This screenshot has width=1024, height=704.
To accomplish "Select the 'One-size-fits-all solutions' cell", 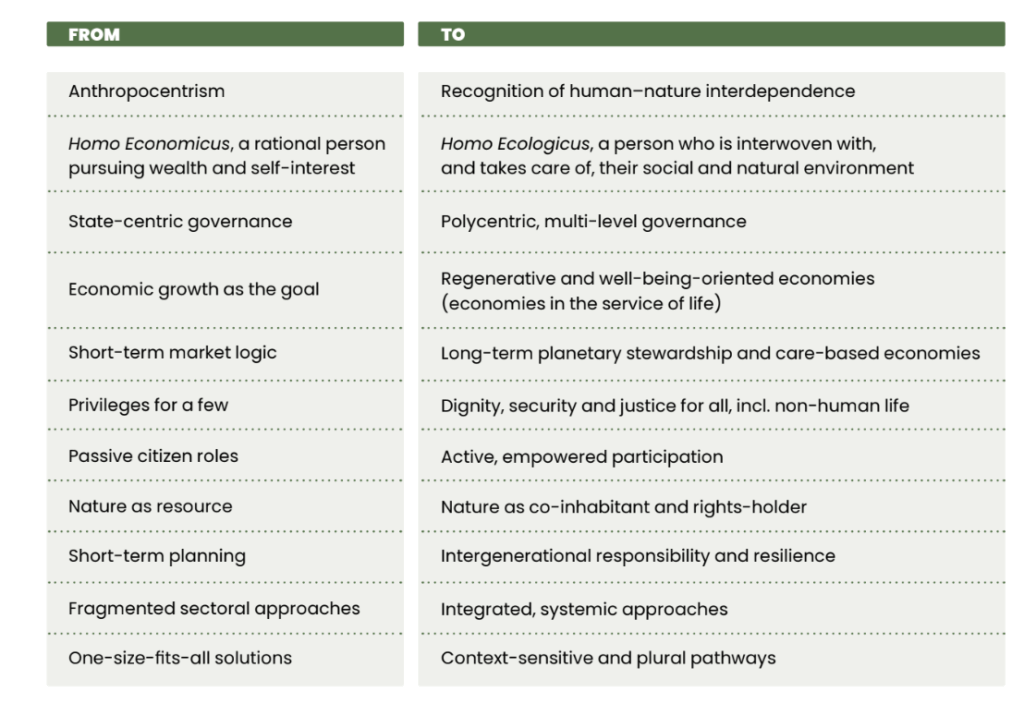I will coord(180,658).
